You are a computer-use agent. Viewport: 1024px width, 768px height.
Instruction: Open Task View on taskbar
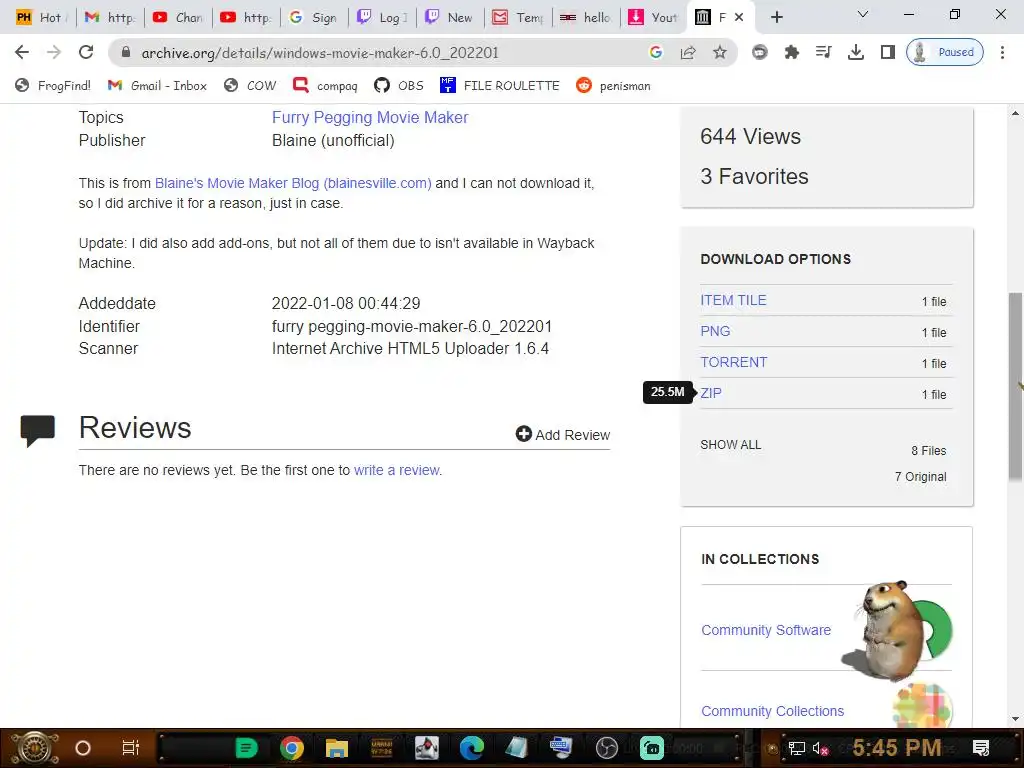[x=131, y=748]
